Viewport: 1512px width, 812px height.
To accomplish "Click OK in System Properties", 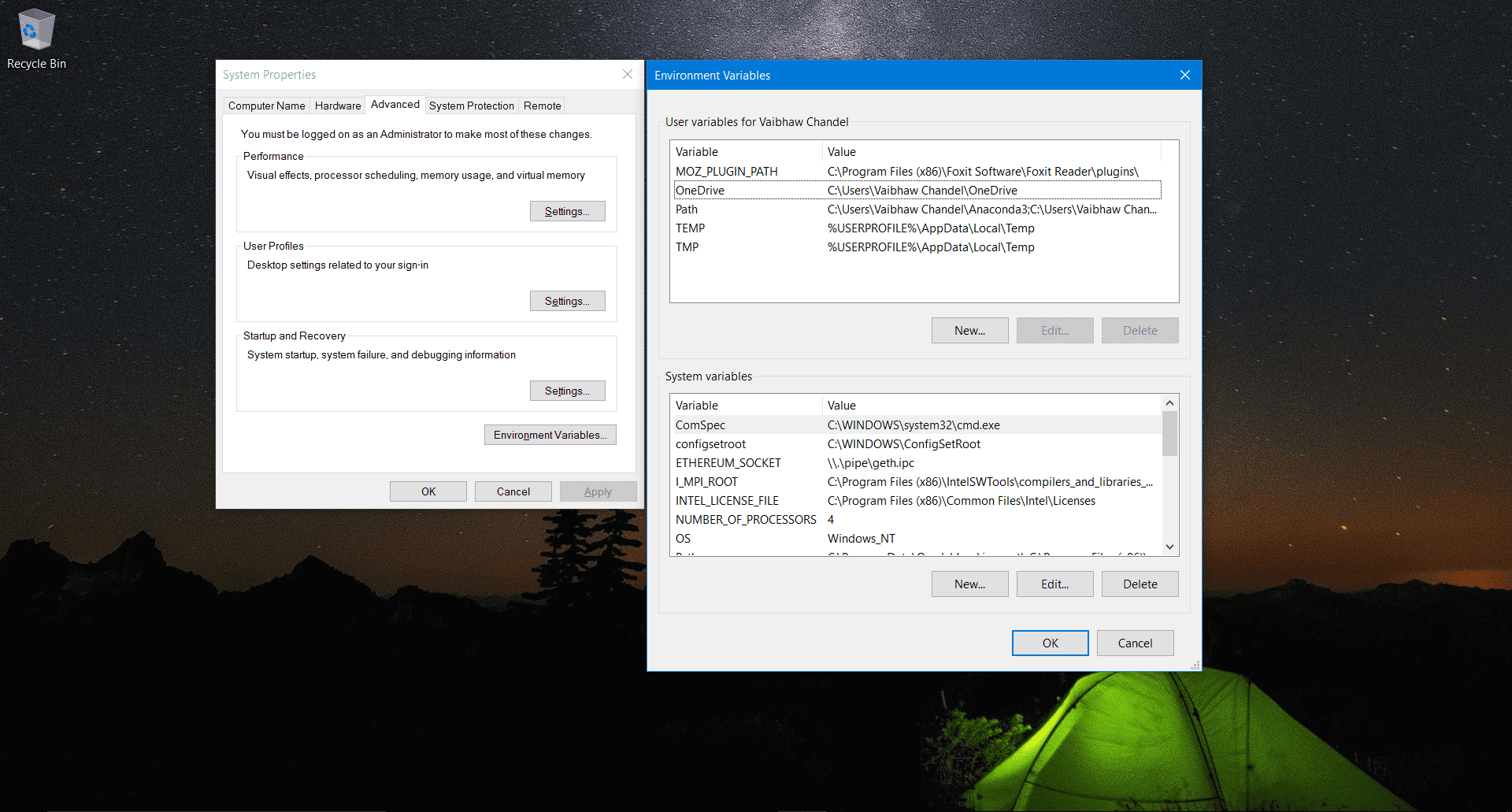I will tap(428, 491).
